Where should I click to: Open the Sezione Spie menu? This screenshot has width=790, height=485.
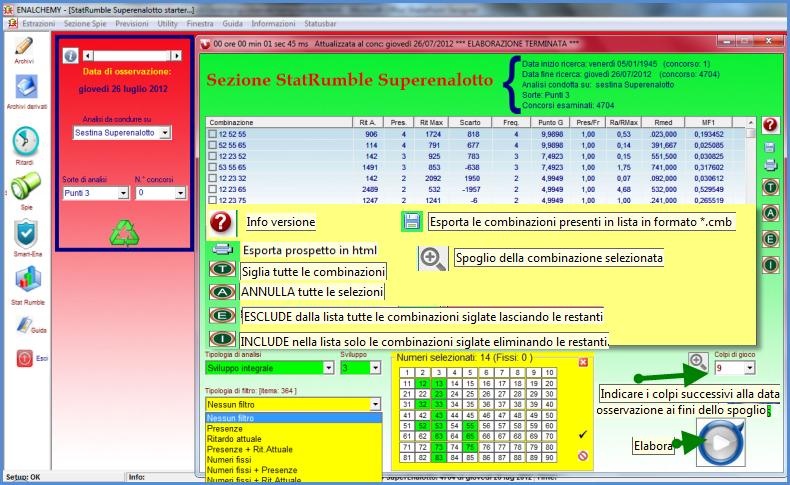(85, 24)
